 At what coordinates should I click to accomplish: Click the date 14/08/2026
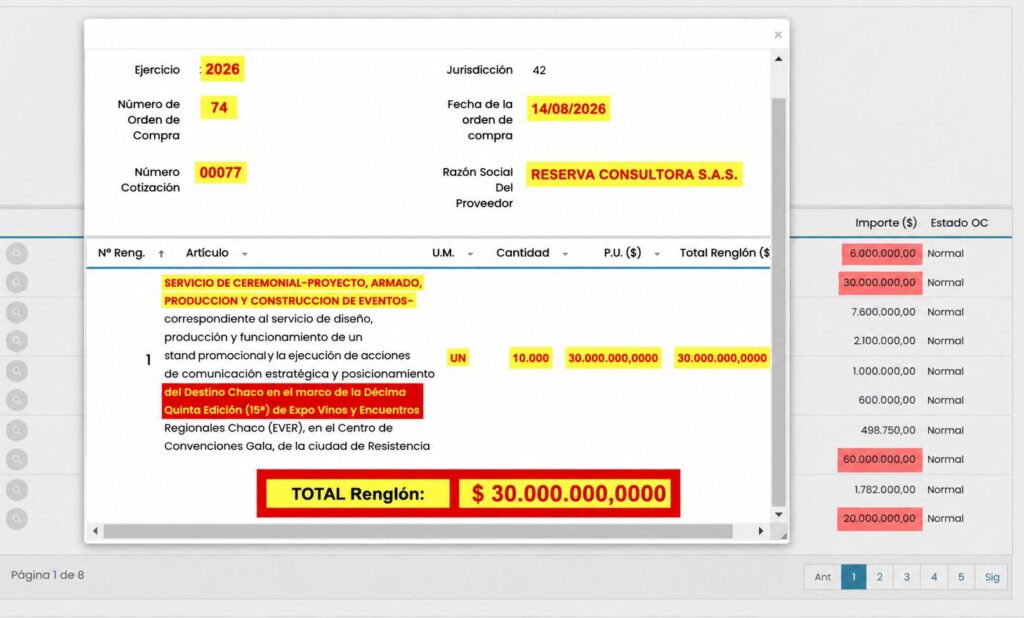point(568,108)
